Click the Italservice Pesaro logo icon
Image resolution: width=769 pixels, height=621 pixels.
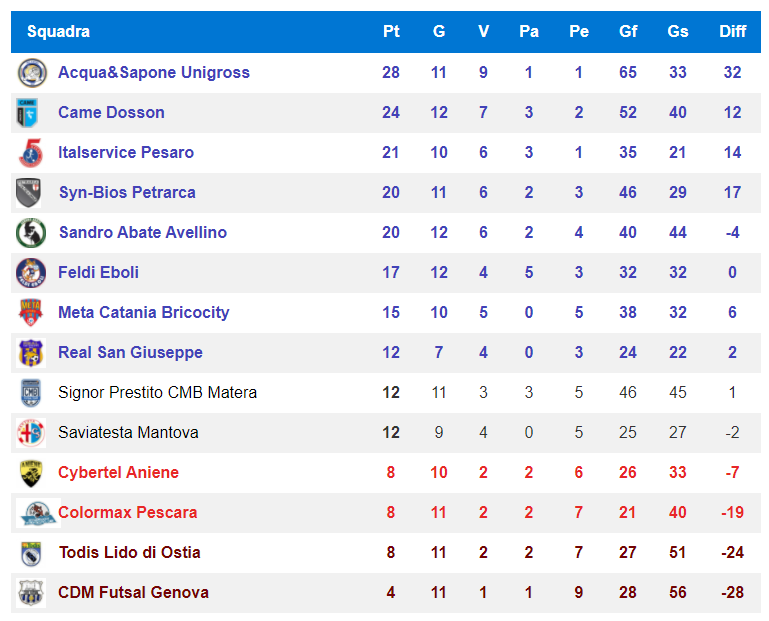coord(31,153)
